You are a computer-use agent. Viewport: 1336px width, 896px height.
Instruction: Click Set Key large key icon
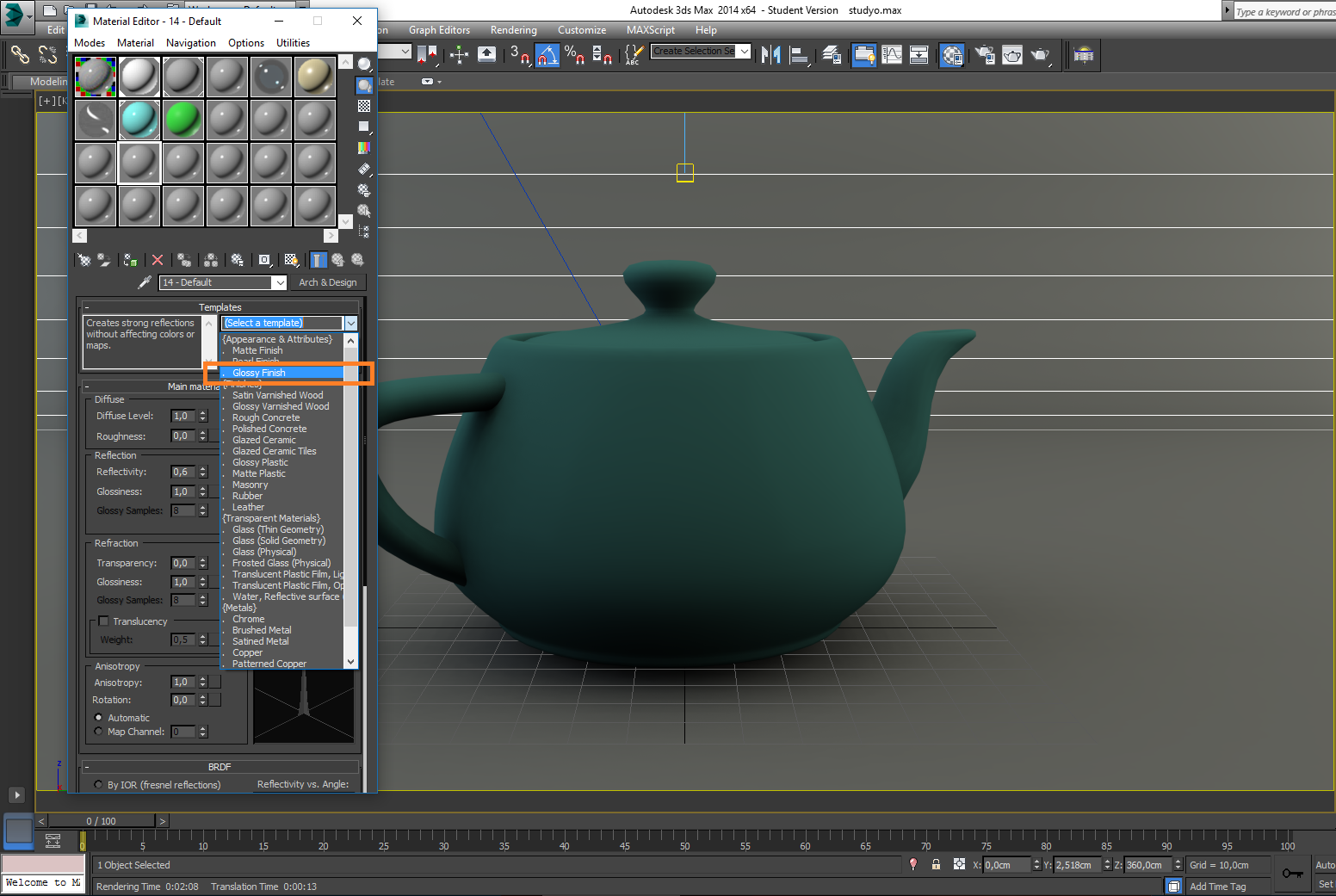point(1292,874)
